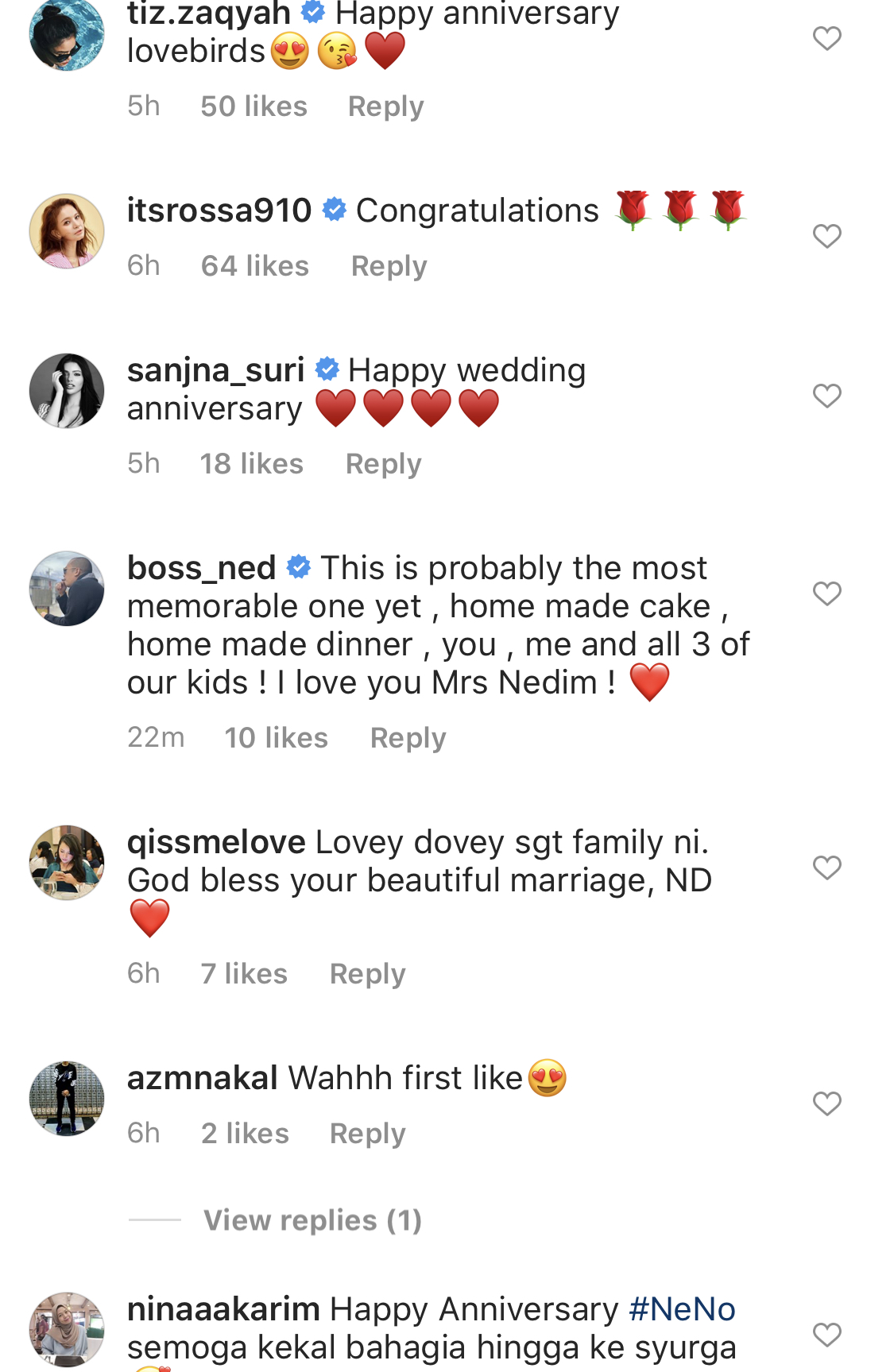Open qissmelove's profile via username
This screenshot has width=894, height=1372.
tap(216, 842)
